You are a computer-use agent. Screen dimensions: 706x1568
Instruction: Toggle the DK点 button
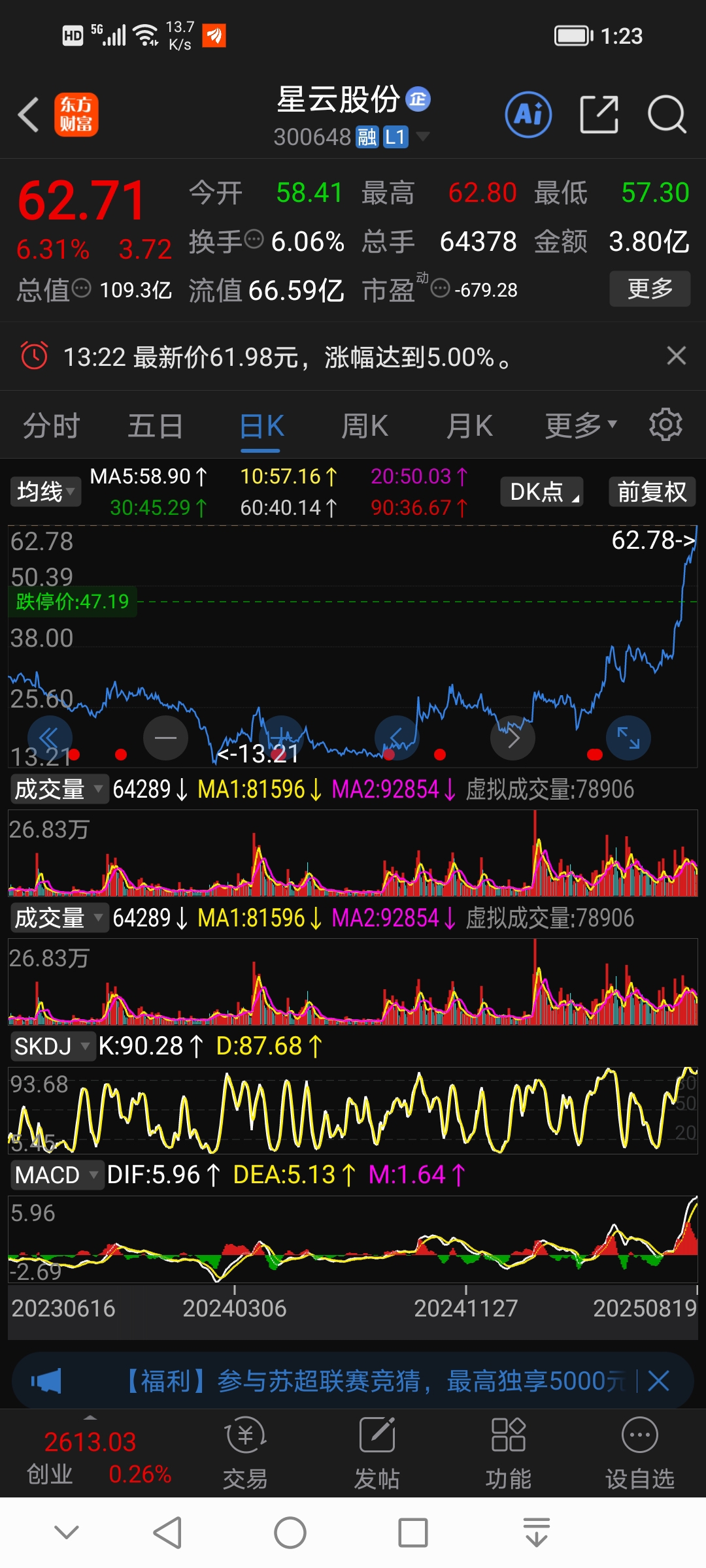click(542, 491)
